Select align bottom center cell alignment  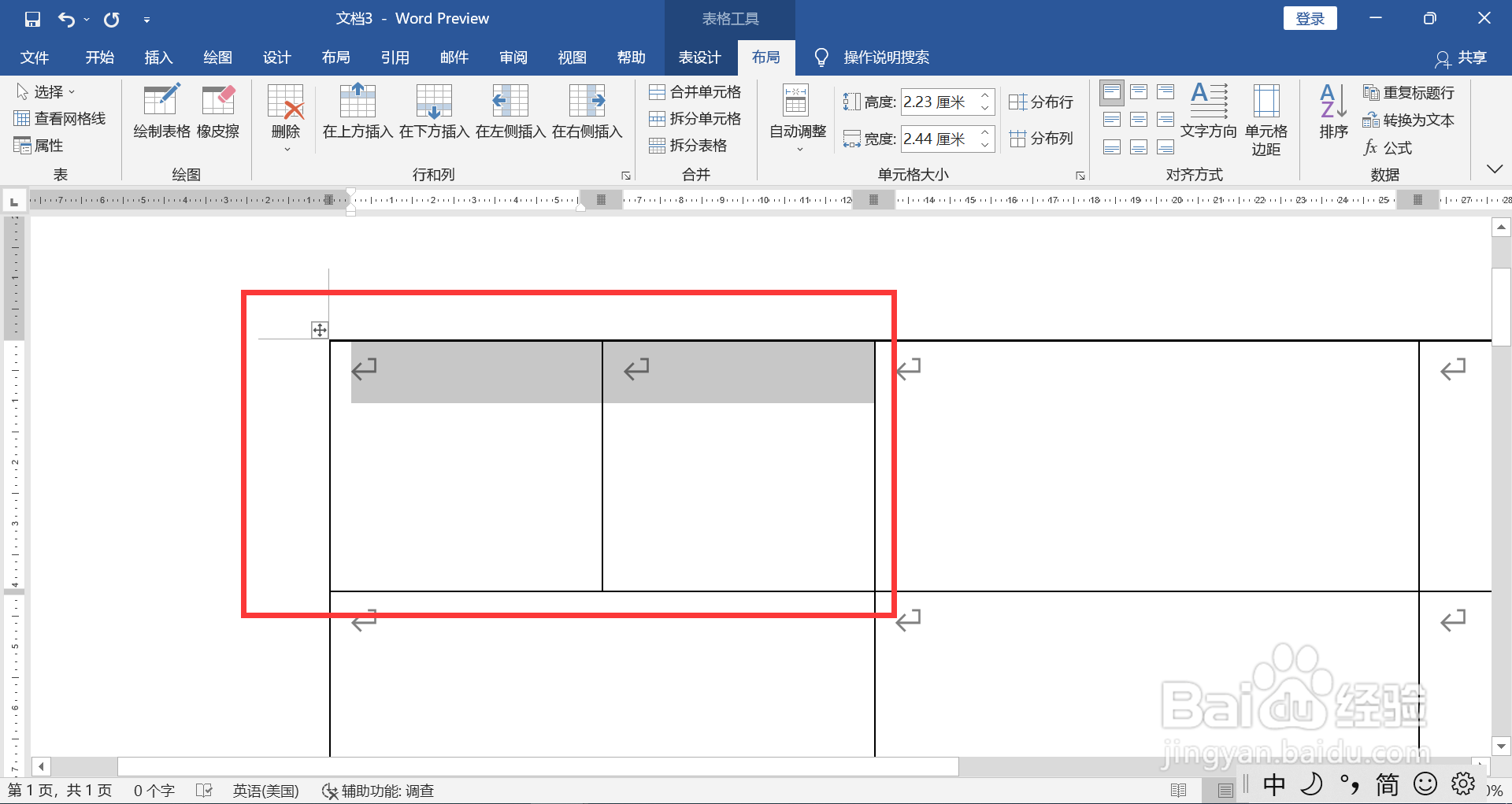1139,147
